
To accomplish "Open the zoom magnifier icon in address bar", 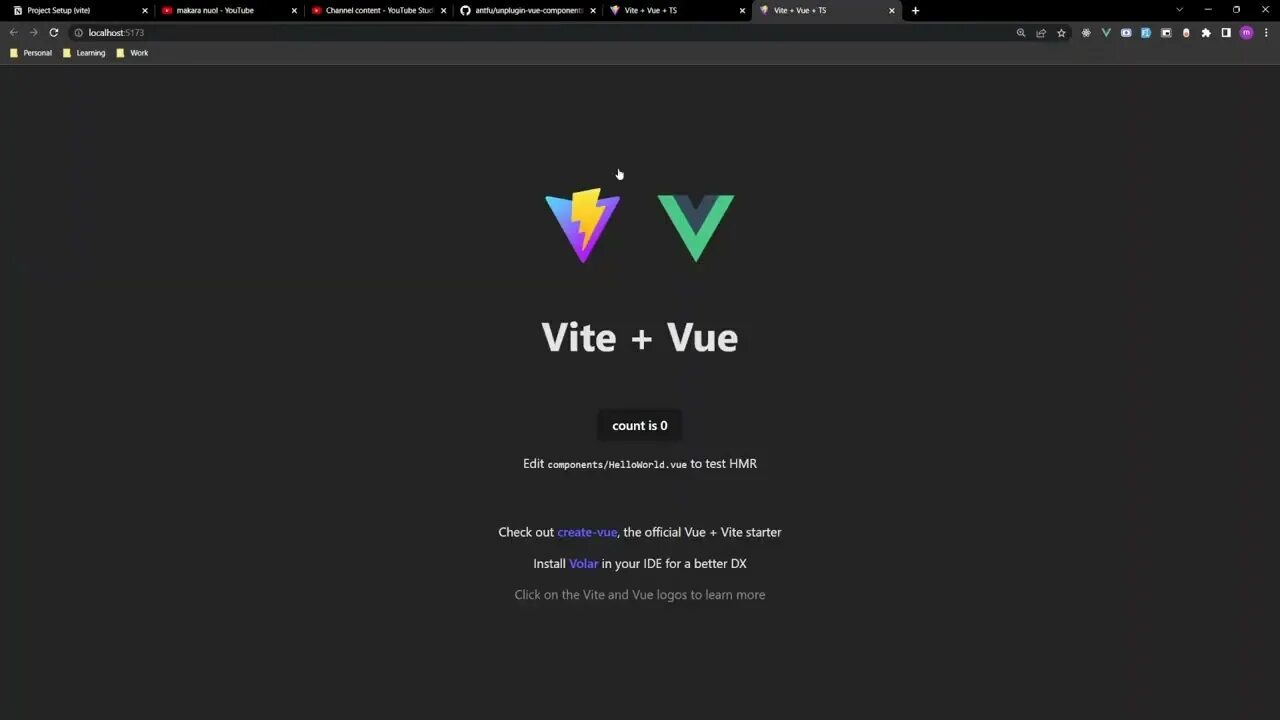I will click(1021, 33).
